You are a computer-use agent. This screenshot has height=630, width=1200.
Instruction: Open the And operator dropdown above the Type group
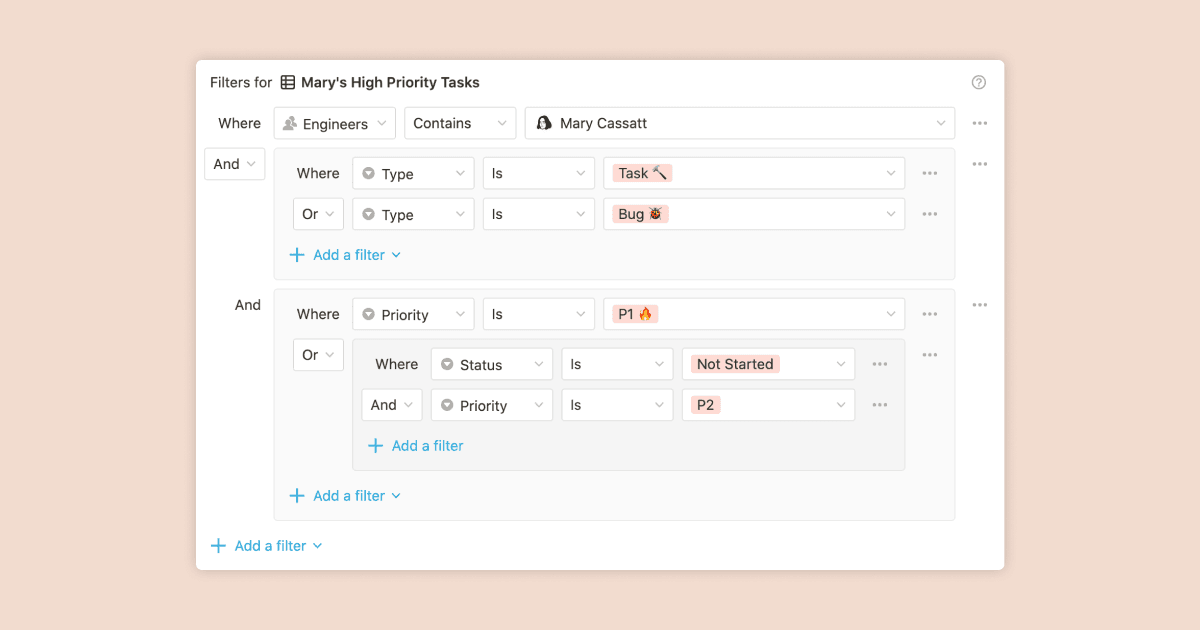234,163
